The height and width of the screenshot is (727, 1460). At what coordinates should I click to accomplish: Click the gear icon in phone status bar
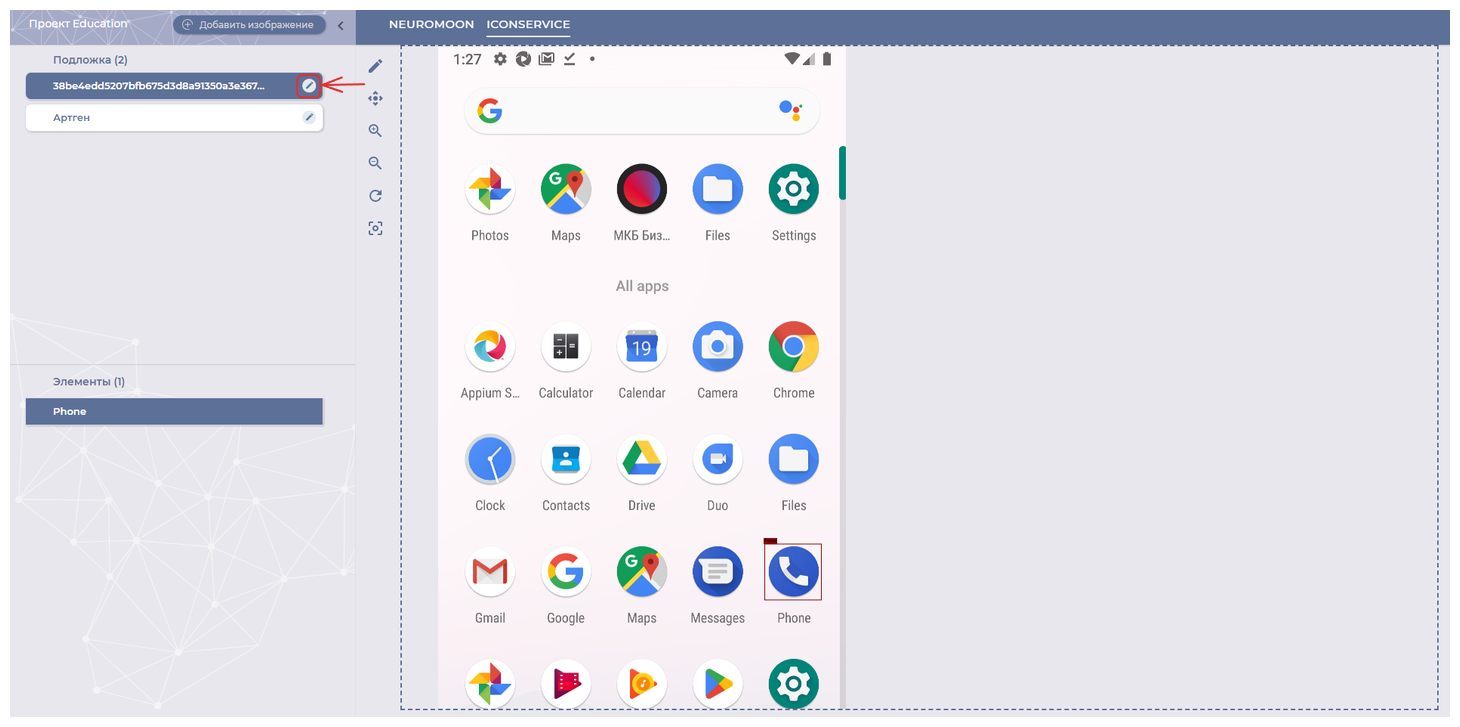(x=501, y=59)
